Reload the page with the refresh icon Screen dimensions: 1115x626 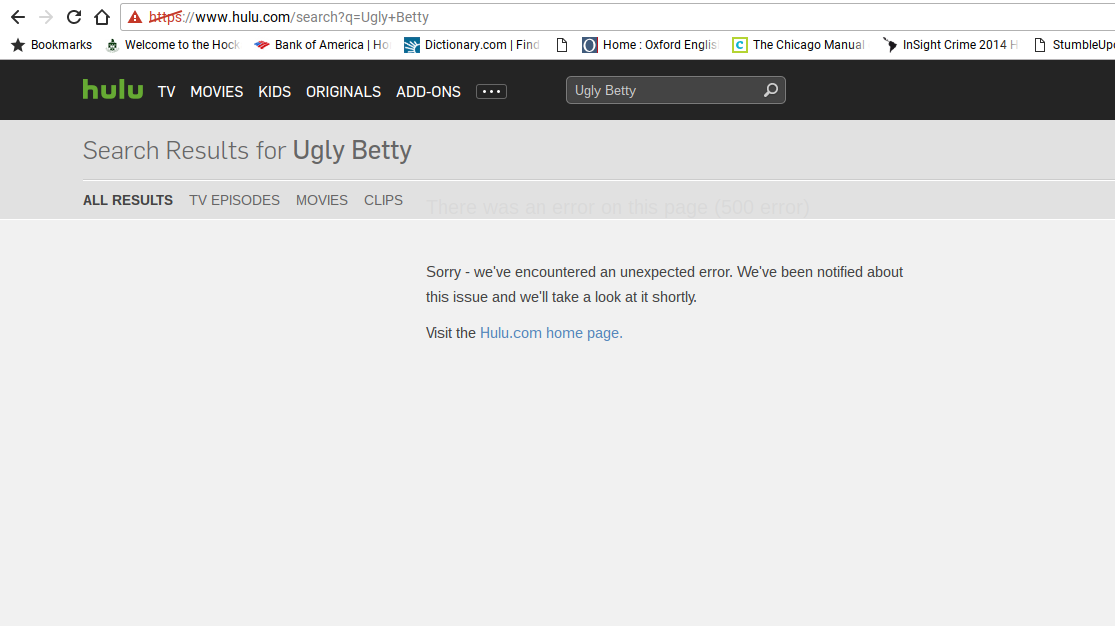tap(74, 17)
